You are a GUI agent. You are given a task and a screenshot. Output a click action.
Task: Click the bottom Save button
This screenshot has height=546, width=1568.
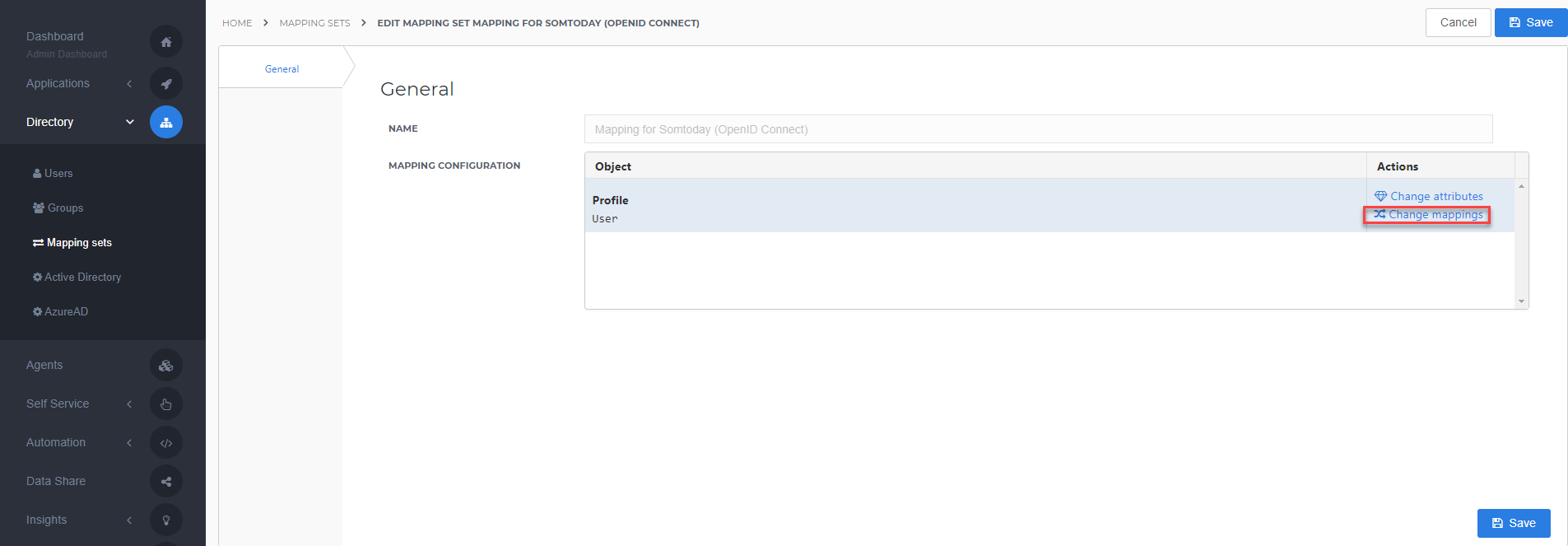(x=1514, y=523)
